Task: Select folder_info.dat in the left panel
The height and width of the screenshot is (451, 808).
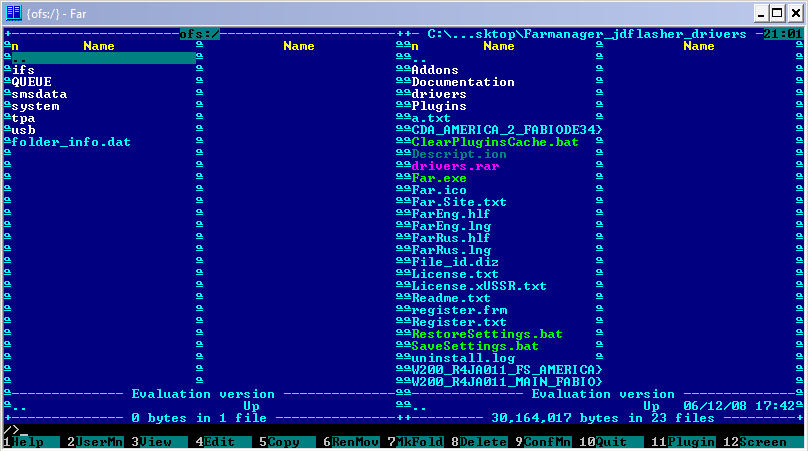Action: click(x=71, y=142)
